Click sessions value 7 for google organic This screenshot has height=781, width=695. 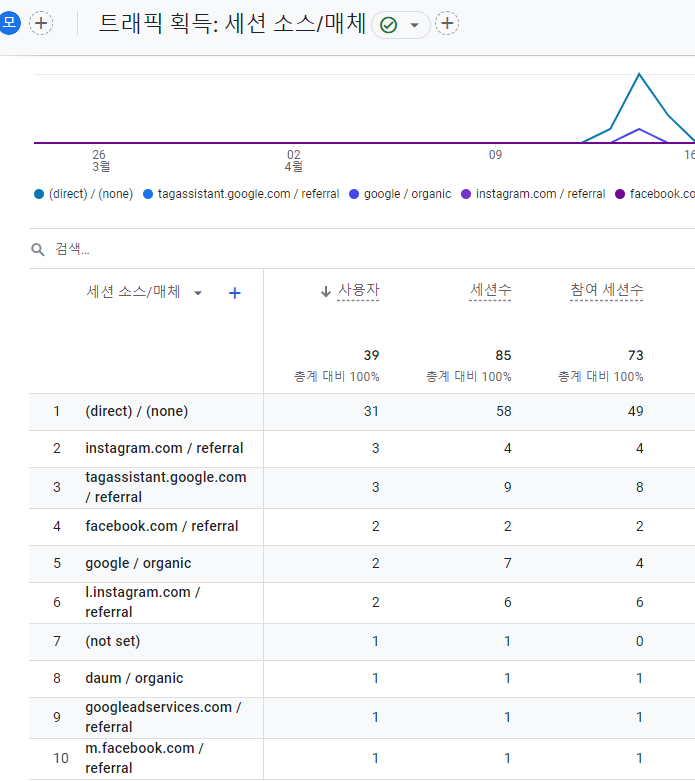tap(508, 563)
